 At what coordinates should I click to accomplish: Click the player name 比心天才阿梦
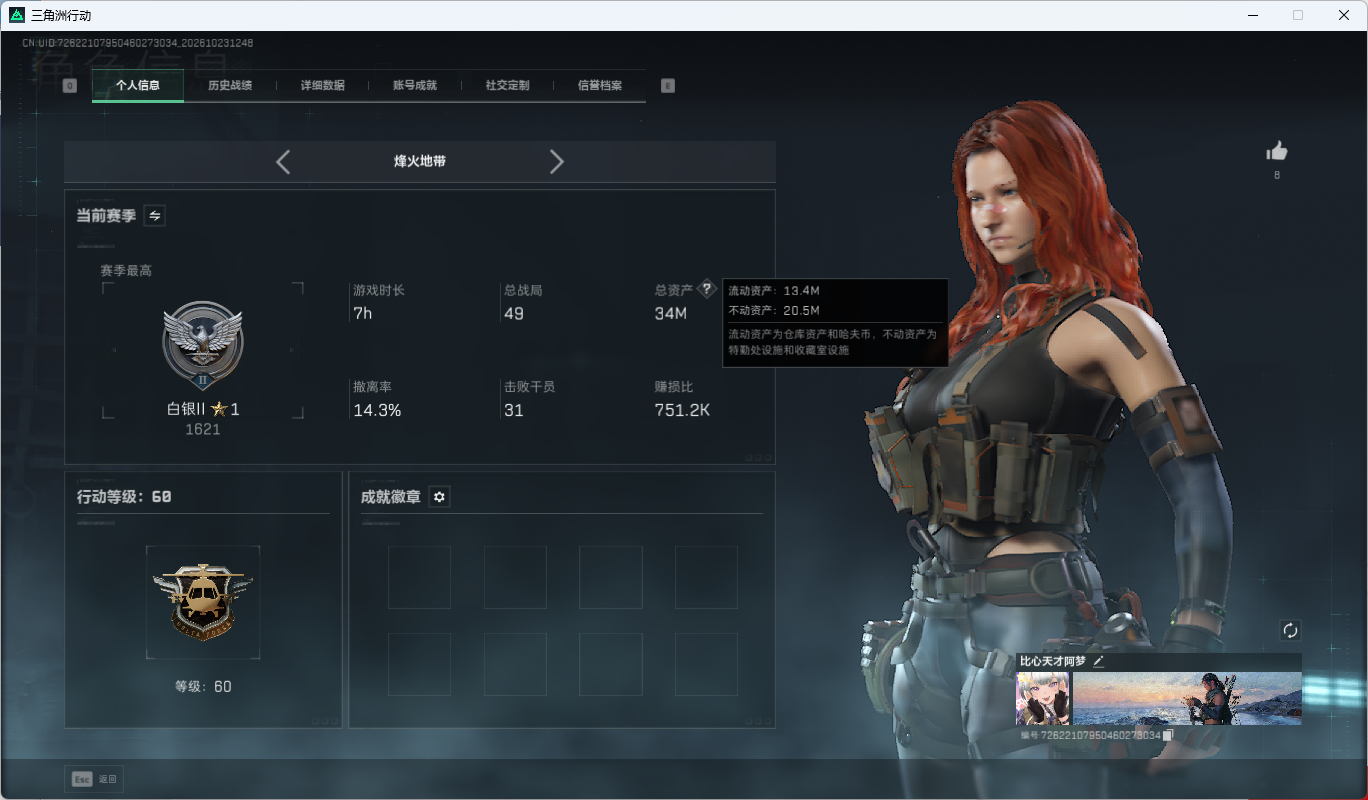click(x=1053, y=661)
